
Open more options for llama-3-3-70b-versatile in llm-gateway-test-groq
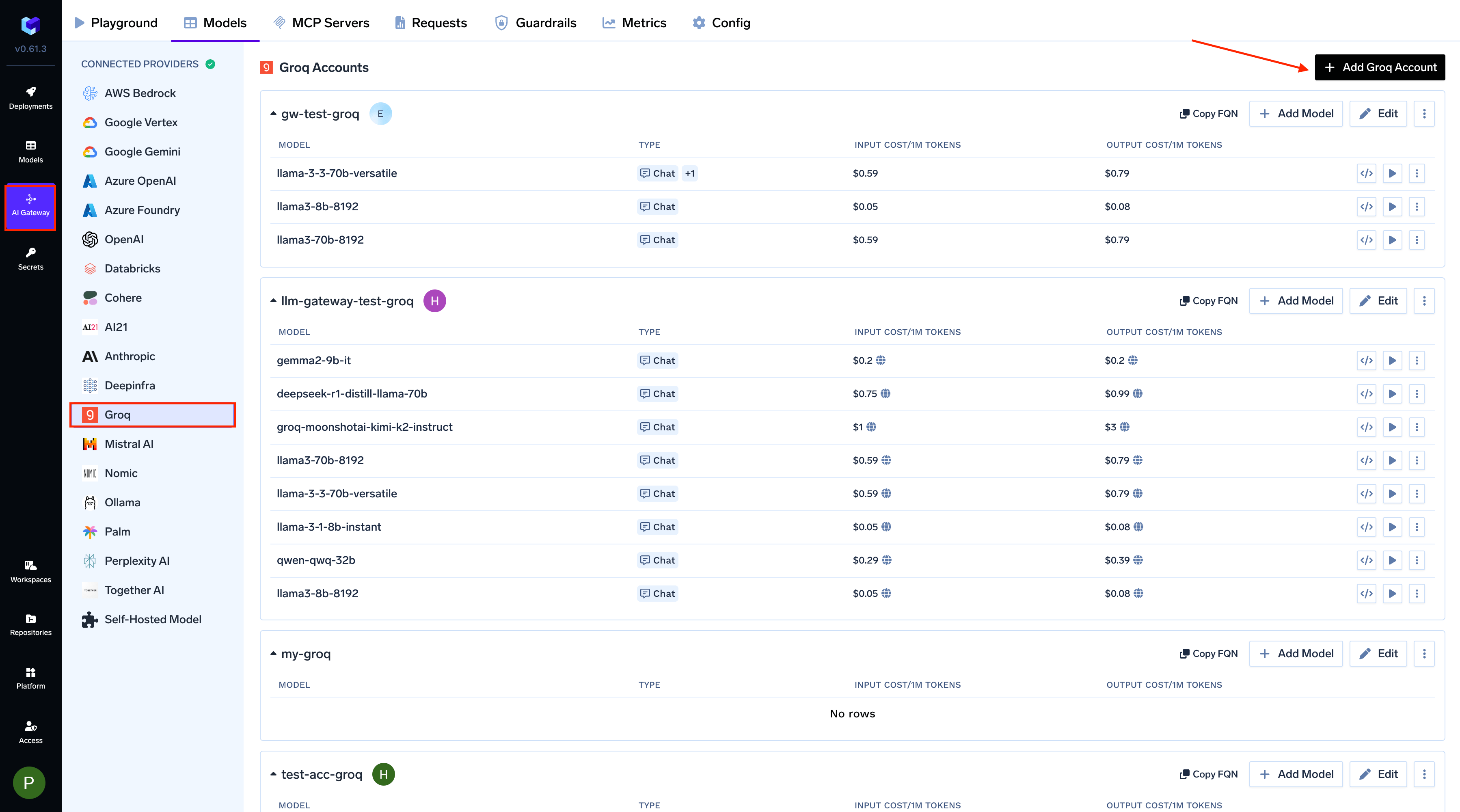pyautogui.click(x=1417, y=494)
